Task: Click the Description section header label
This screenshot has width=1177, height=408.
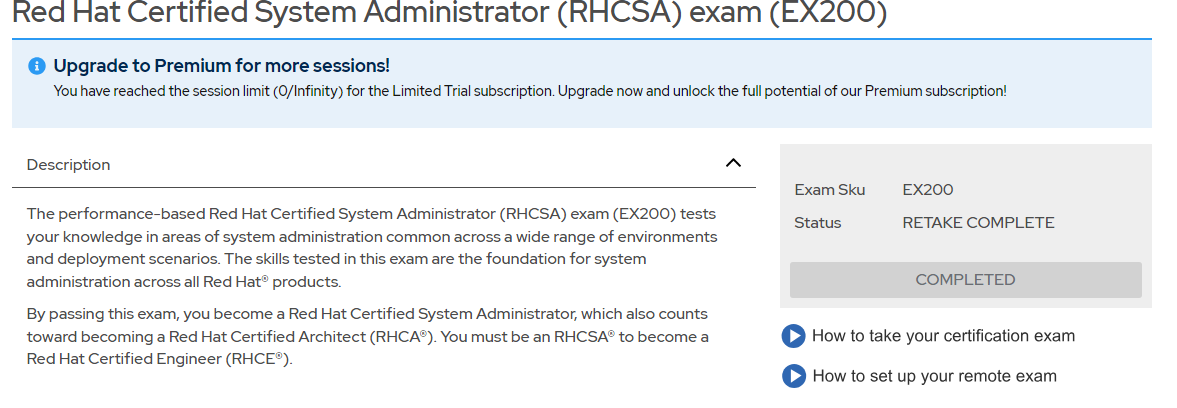Action: coord(68,164)
